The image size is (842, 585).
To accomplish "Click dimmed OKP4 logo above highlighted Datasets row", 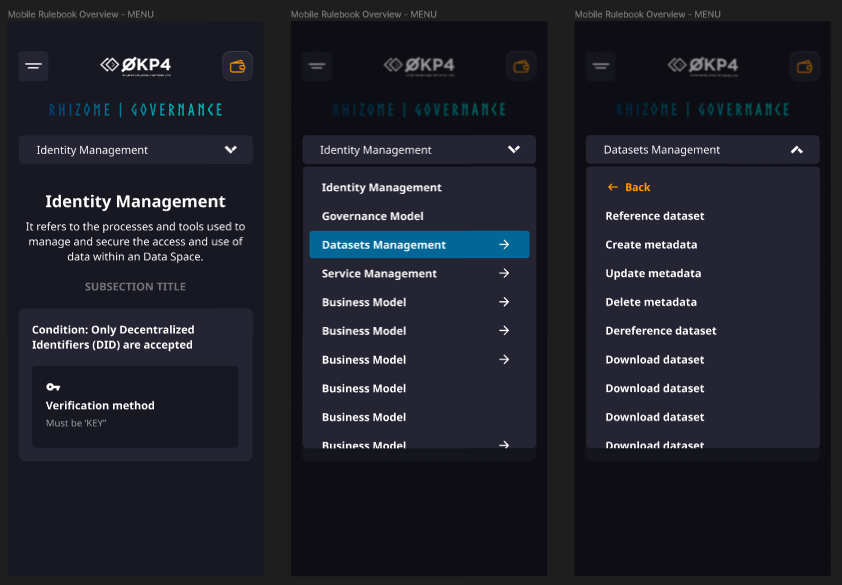I will click(419, 66).
